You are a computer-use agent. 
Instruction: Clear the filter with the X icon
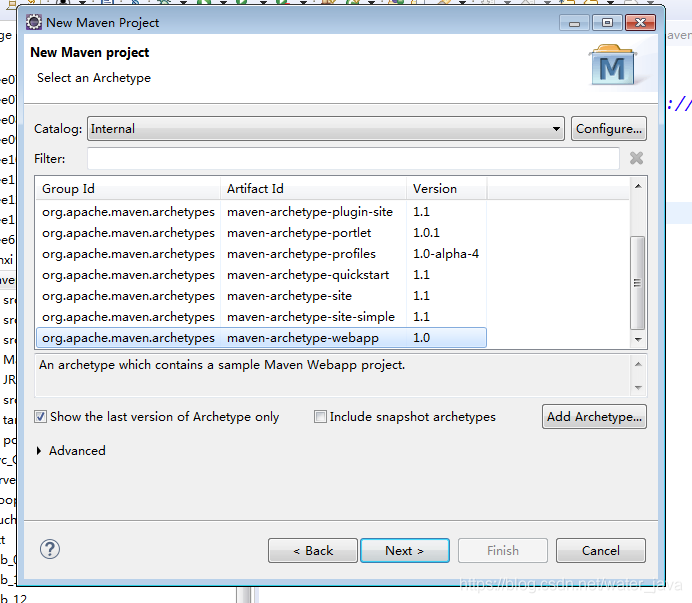[636, 158]
